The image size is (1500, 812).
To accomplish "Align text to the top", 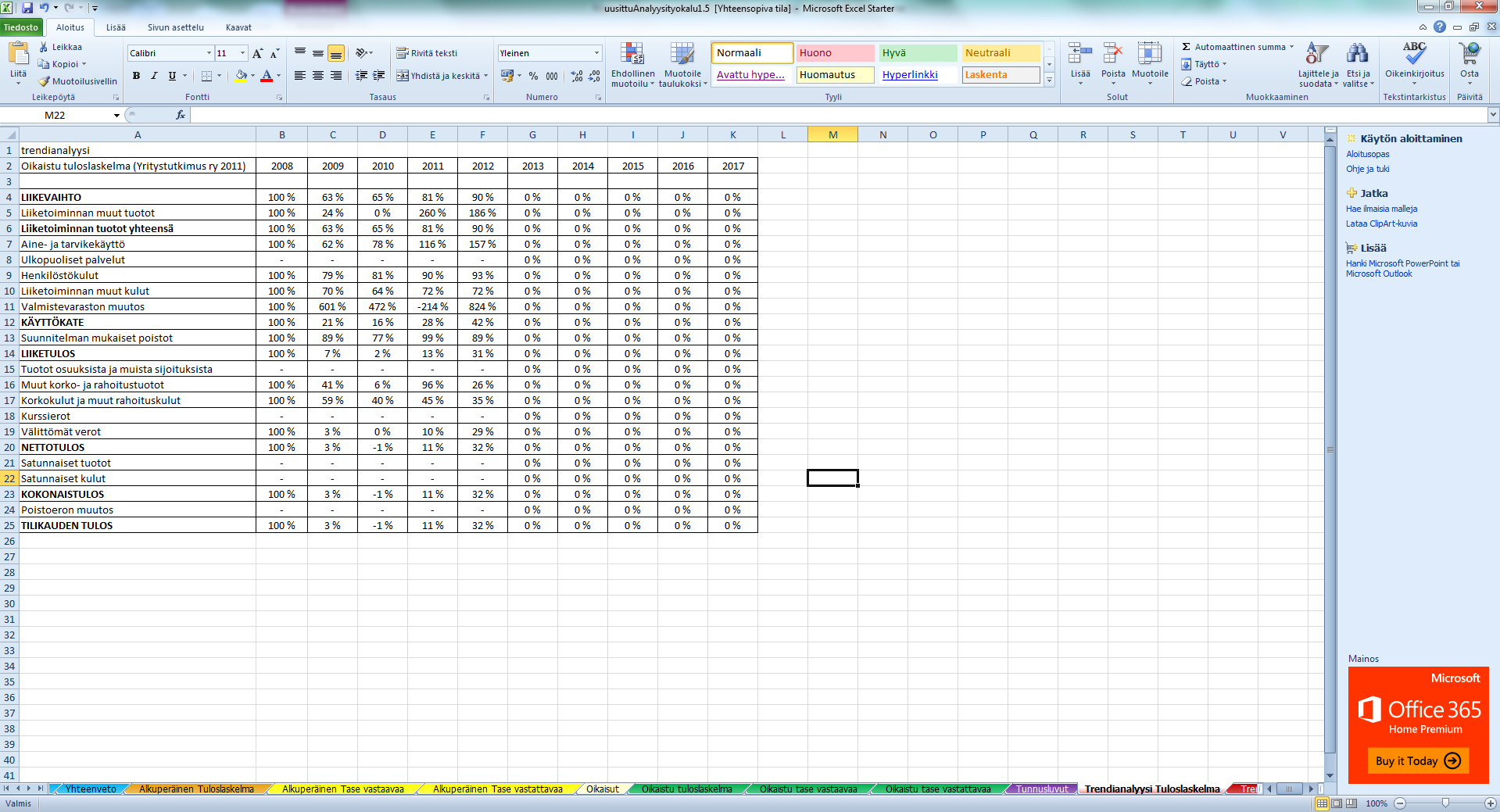I will tap(300, 53).
